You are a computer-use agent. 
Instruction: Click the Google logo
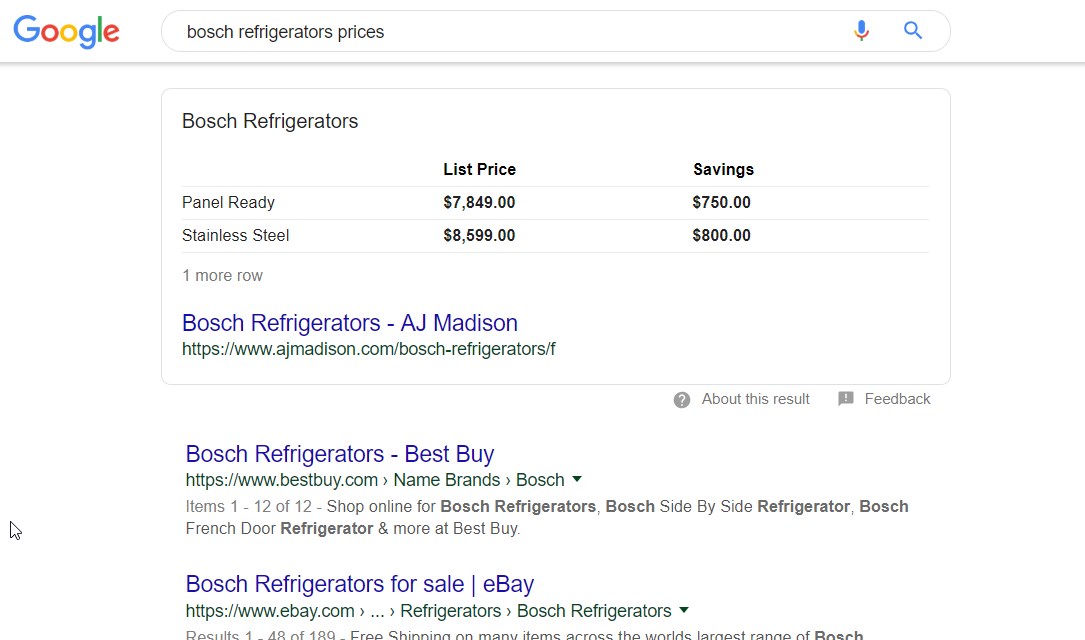point(66,31)
